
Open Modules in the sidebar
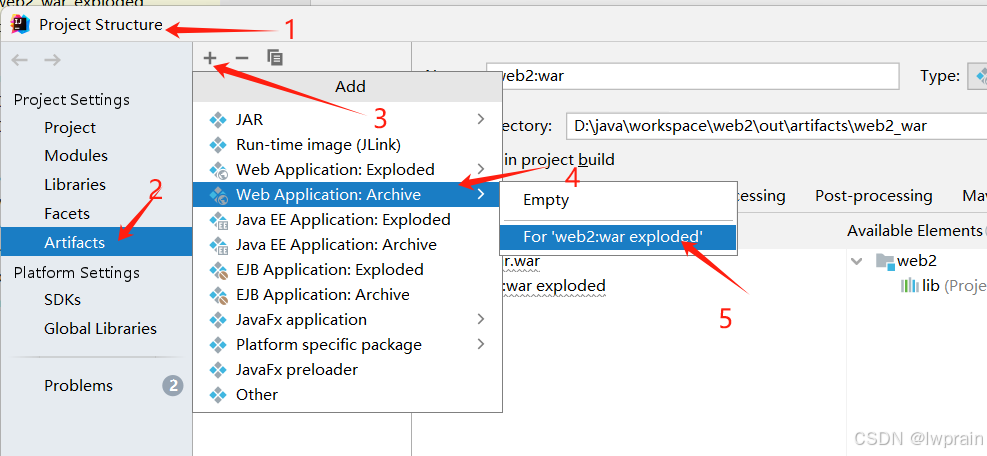[x=76, y=156]
